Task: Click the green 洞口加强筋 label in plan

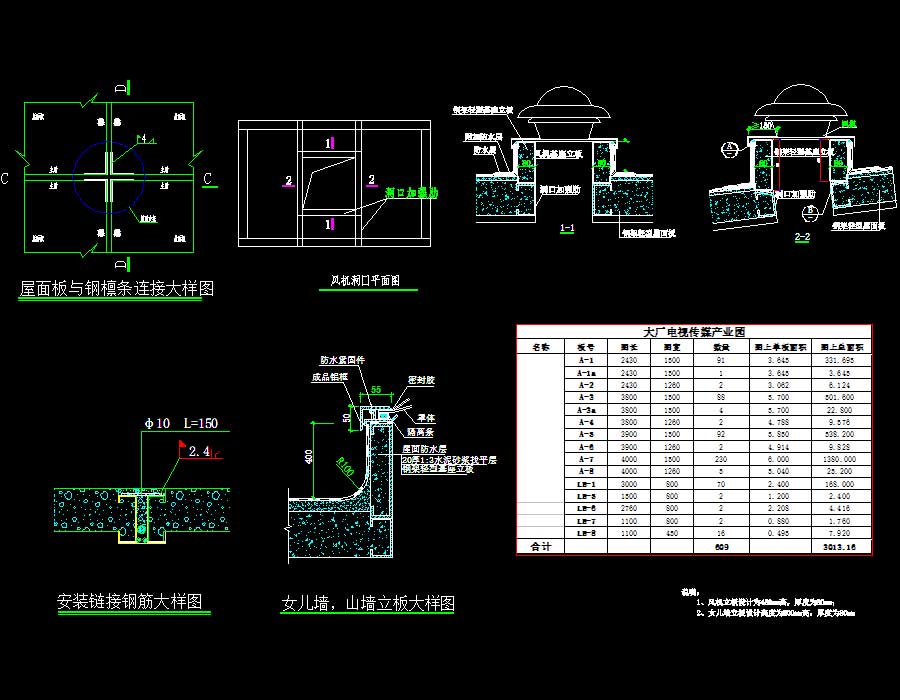Action: click(413, 194)
